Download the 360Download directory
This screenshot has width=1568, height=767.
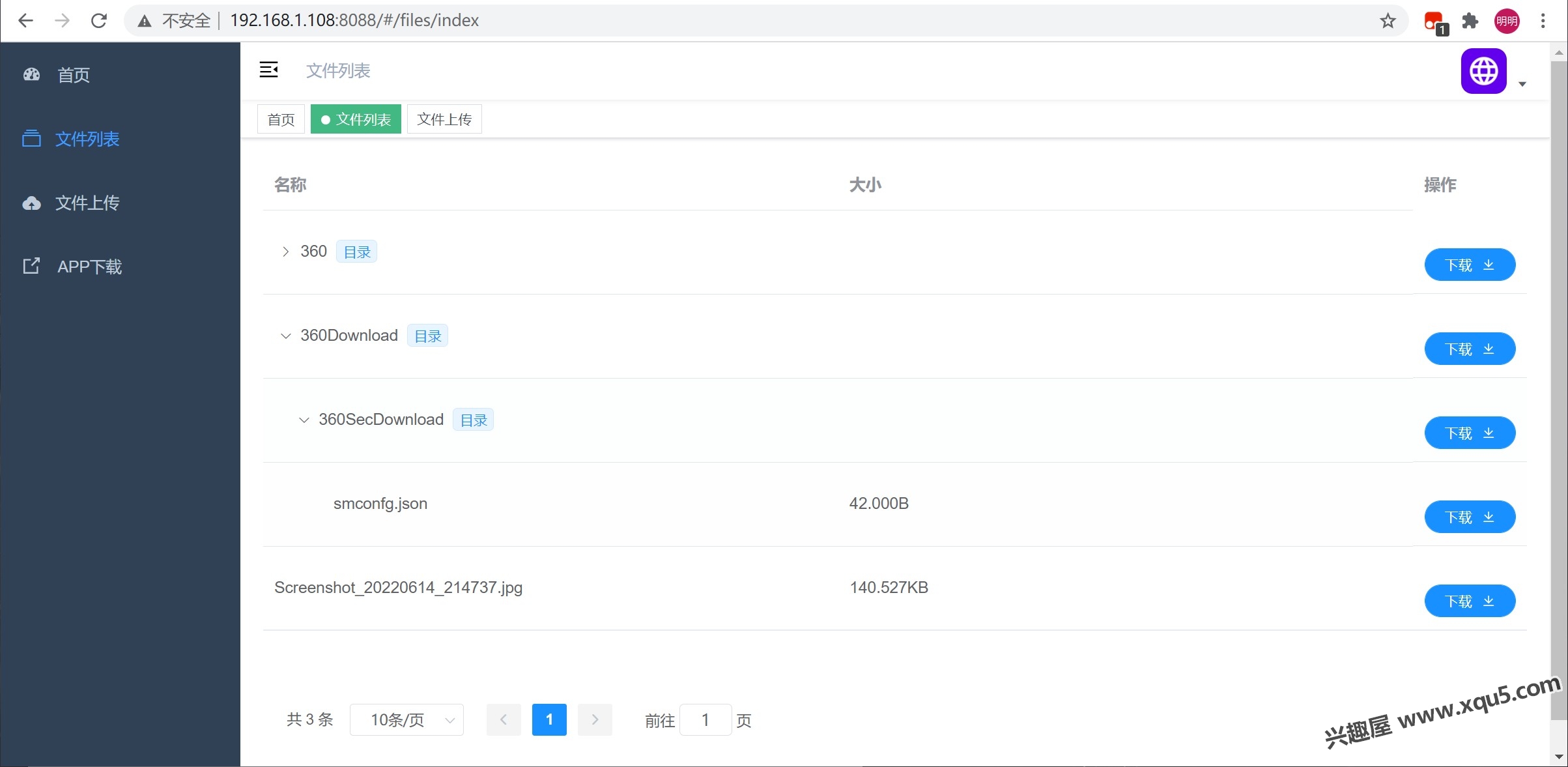pyautogui.click(x=1470, y=349)
